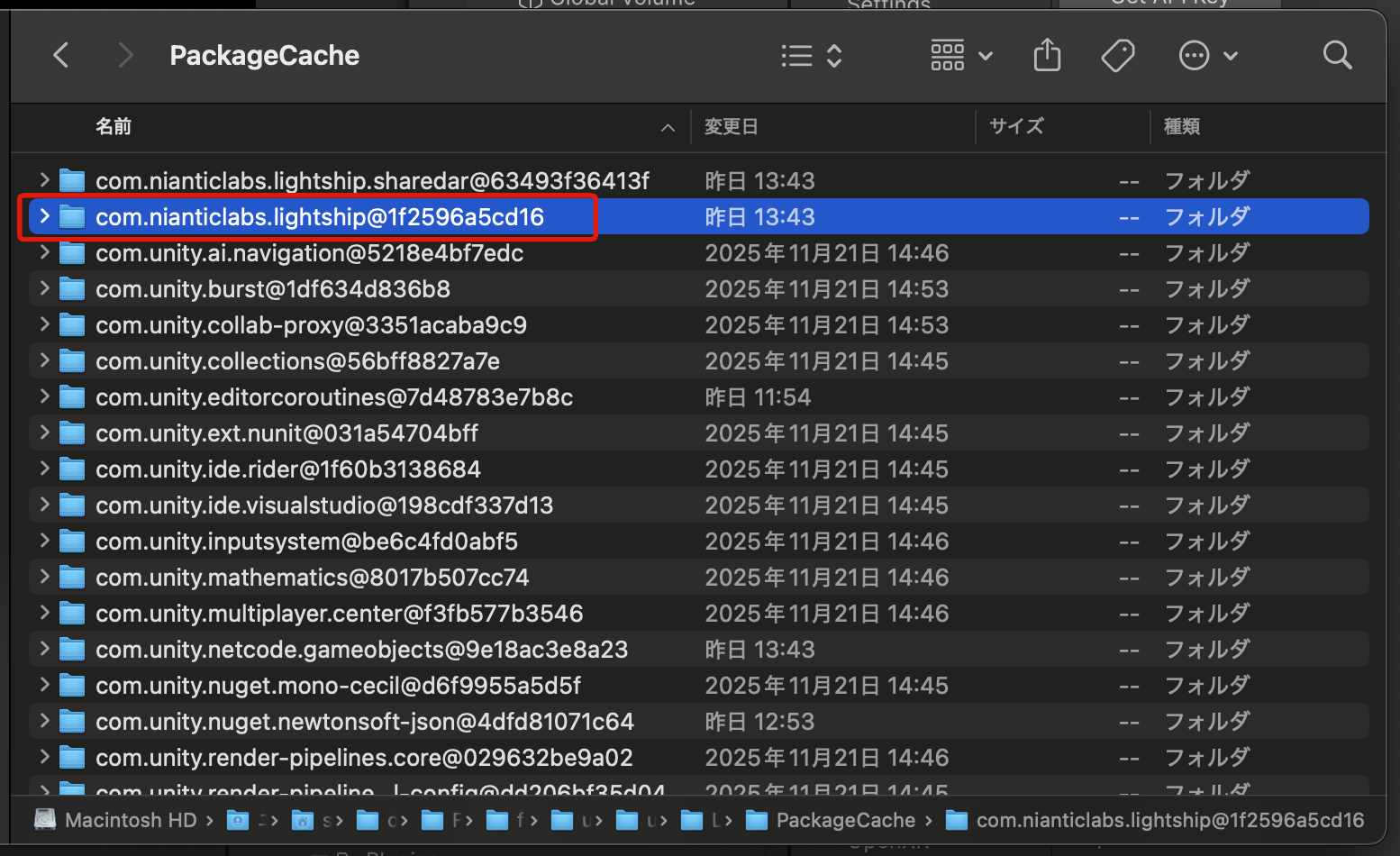Open the list view style dropdown chevron
Screen dimensions: 1400x856
coord(833,56)
